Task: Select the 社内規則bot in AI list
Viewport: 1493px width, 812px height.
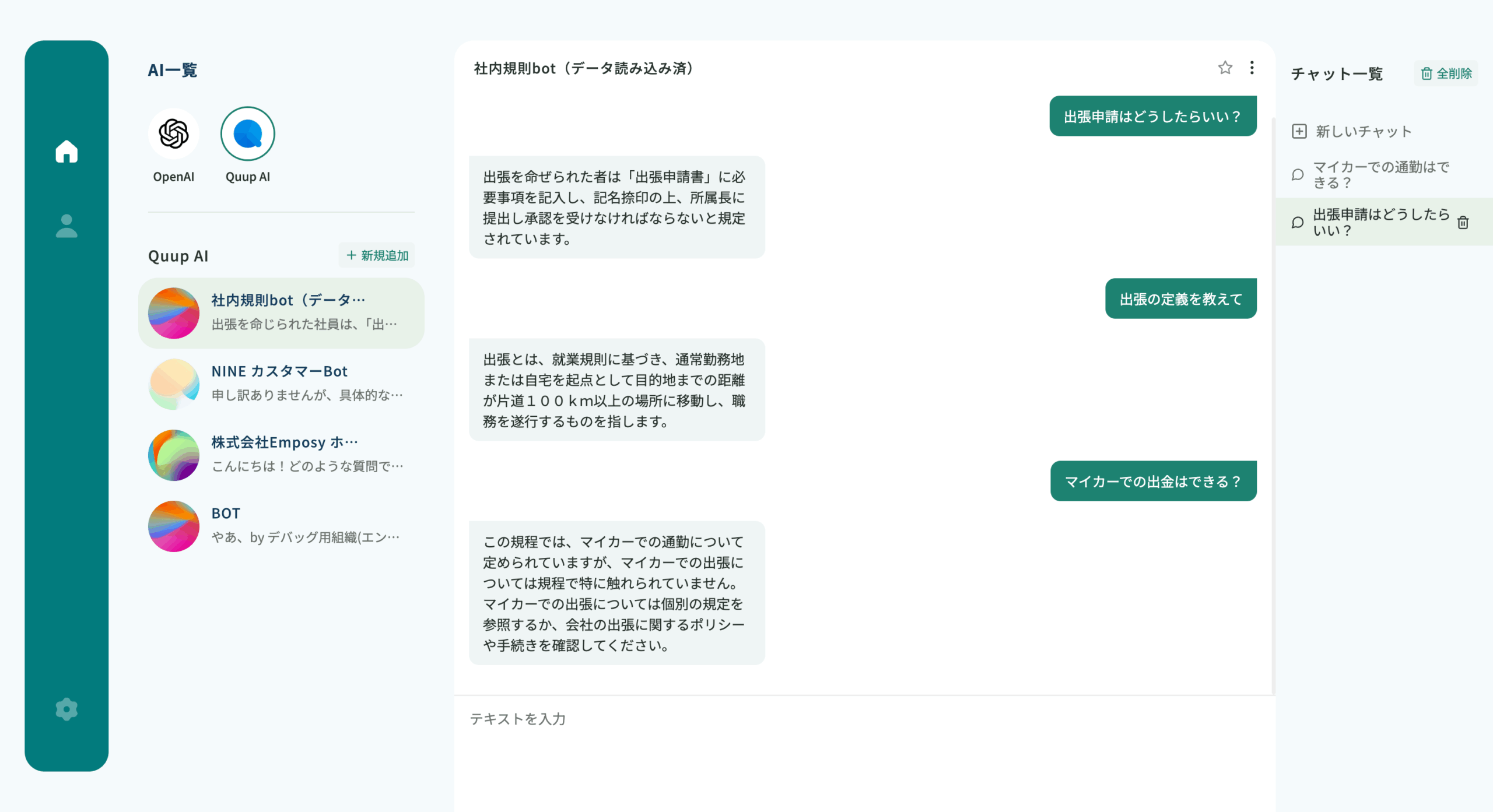Action: (x=281, y=313)
